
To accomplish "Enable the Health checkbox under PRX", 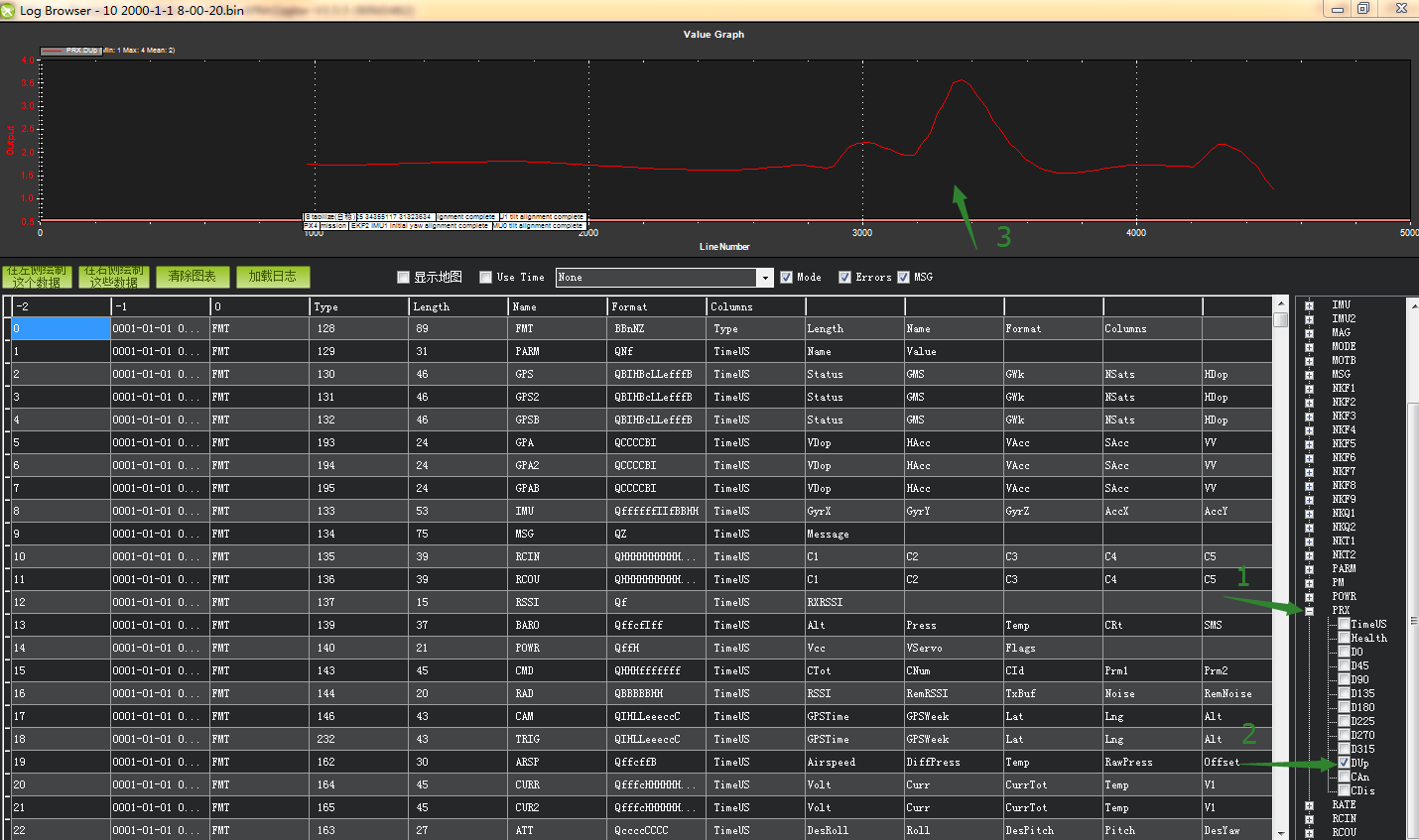I will click(1344, 638).
